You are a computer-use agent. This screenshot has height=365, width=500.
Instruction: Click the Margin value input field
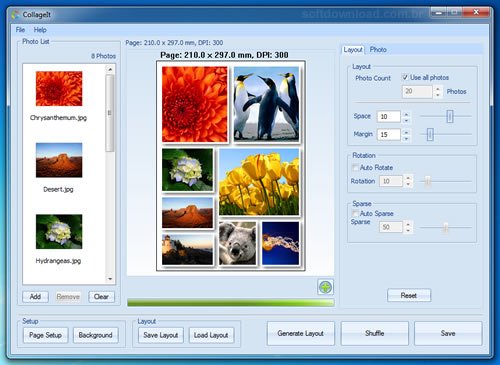(x=389, y=134)
